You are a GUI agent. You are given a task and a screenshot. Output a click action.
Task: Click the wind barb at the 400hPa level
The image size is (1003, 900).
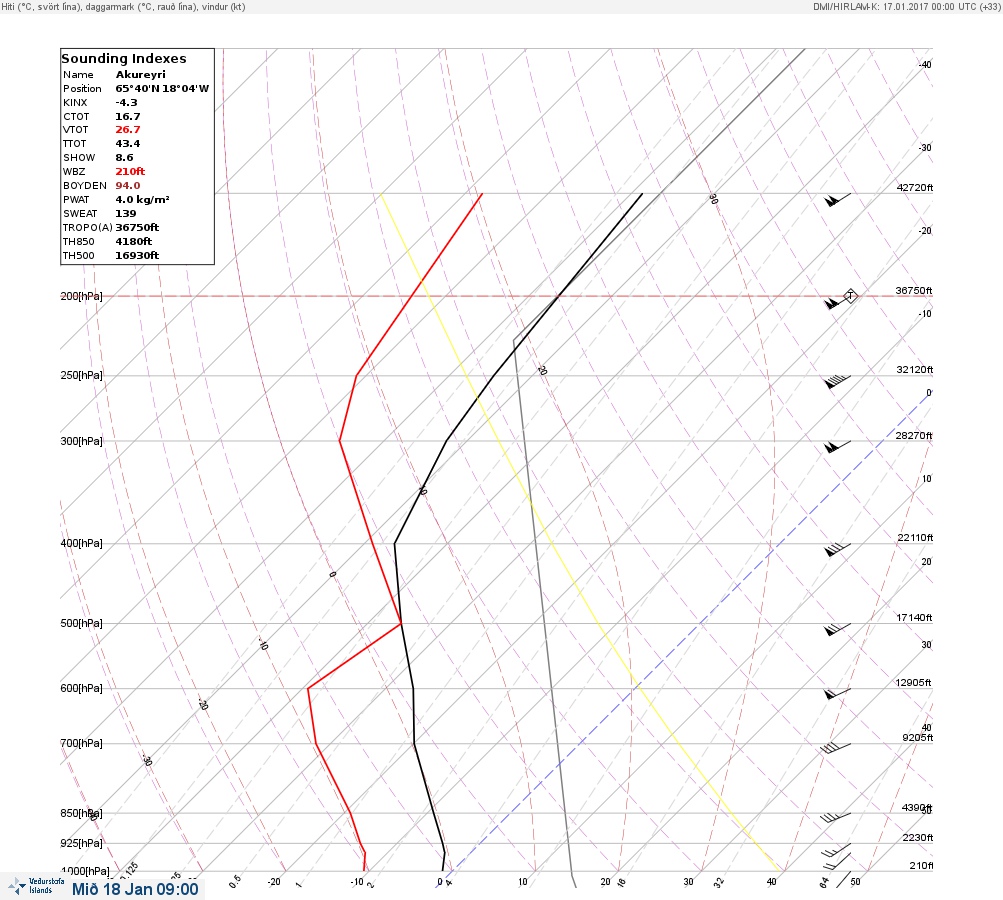click(x=838, y=549)
